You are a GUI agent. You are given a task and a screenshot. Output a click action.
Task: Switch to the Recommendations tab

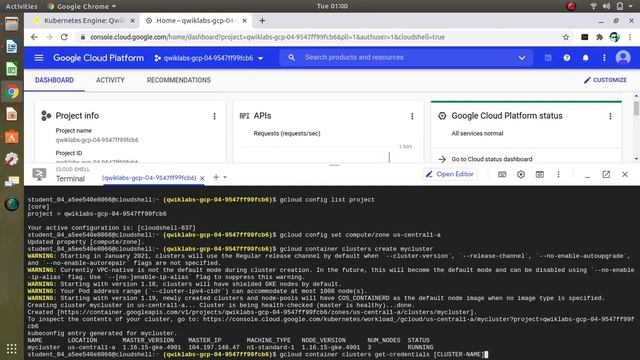tap(179, 80)
